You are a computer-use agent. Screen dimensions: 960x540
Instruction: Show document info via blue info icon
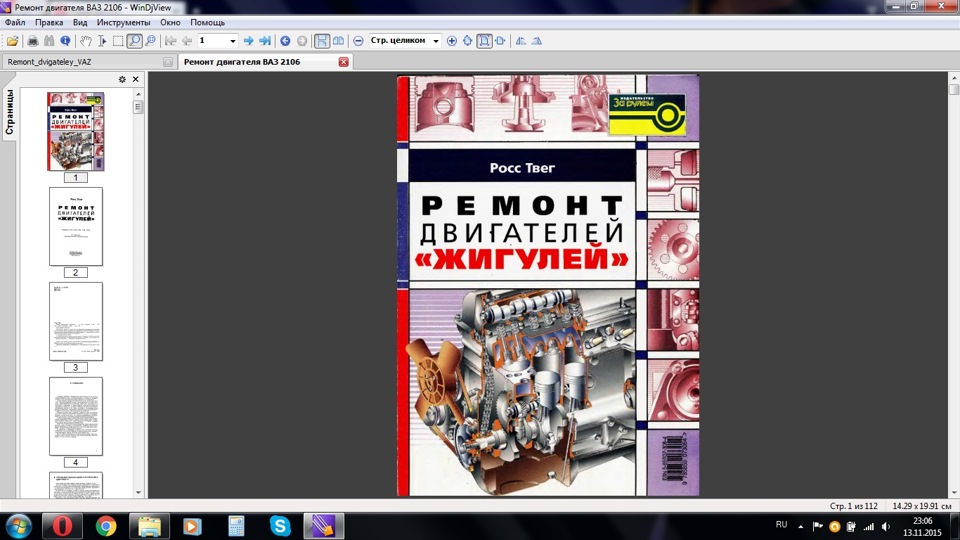click(x=65, y=41)
